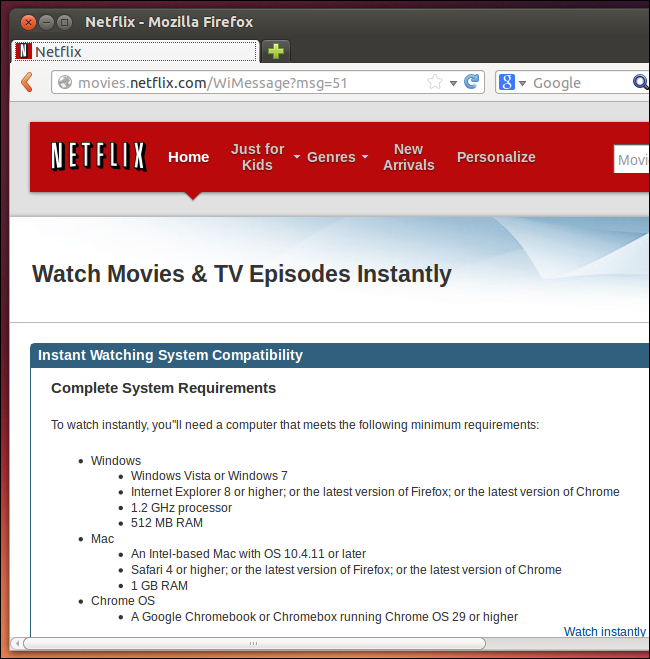
Task: Click the 1.2 GHz processor line
Action: pos(181,508)
